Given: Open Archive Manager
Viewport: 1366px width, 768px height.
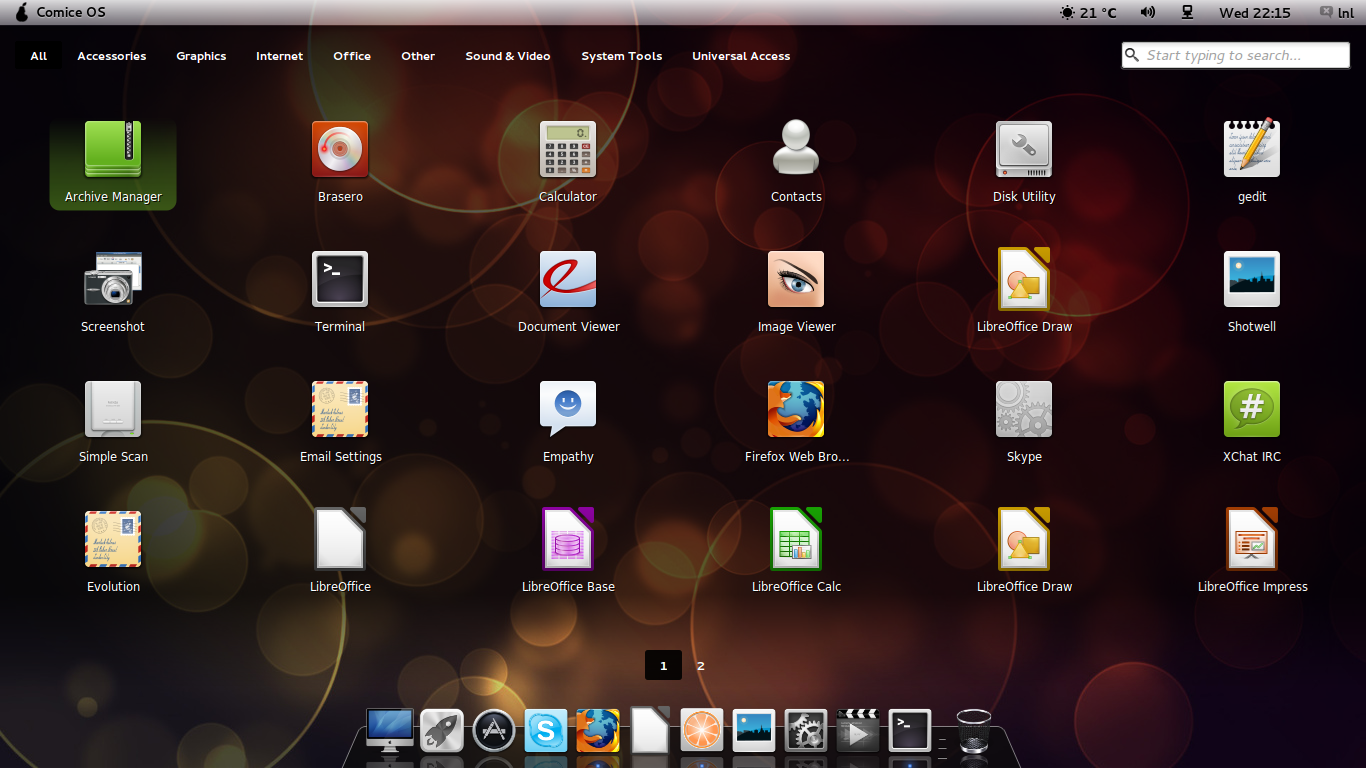Looking at the screenshot, I should point(112,150).
